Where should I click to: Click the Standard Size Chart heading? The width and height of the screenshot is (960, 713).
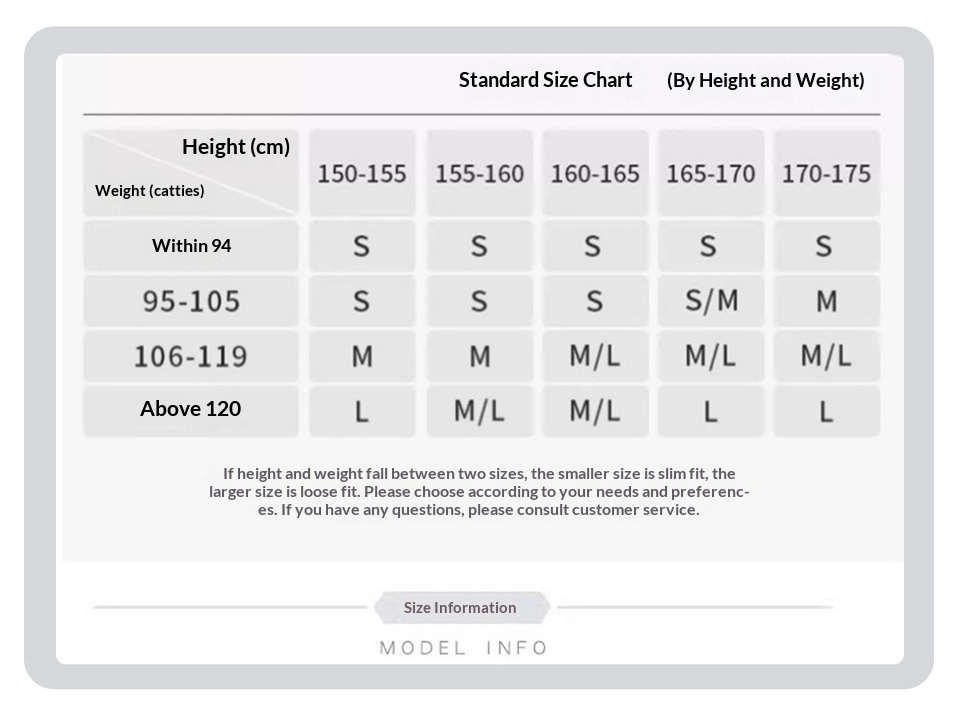pyautogui.click(x=545, y=80)
